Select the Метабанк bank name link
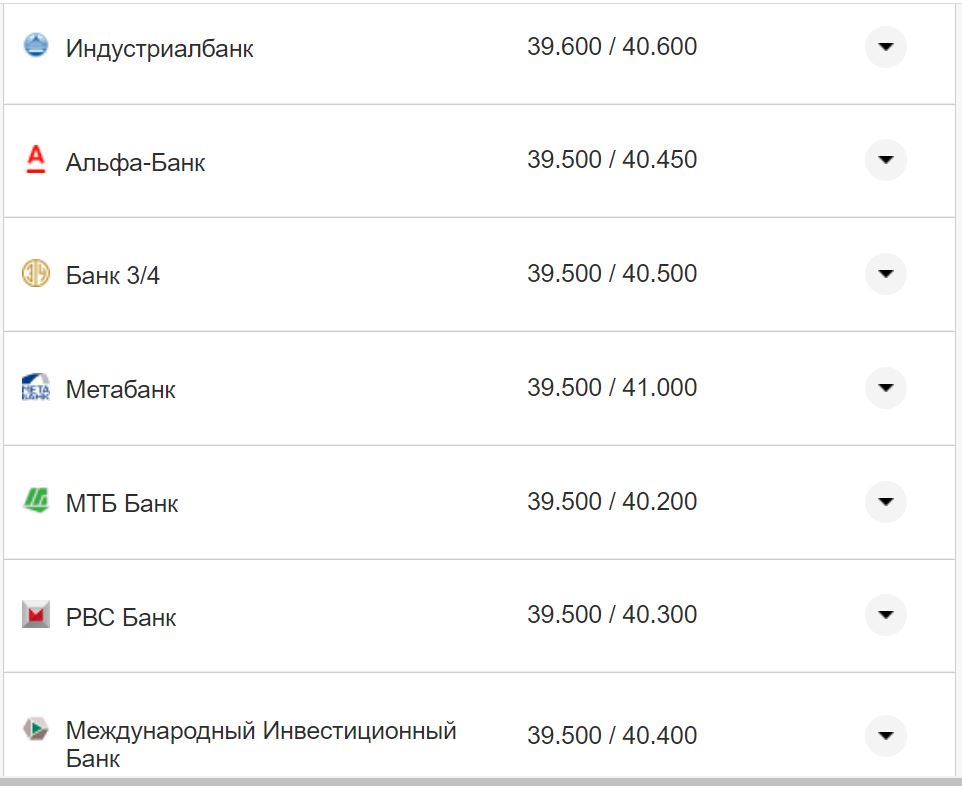Screen dimensions: 962x786 (x=120, y=389)
